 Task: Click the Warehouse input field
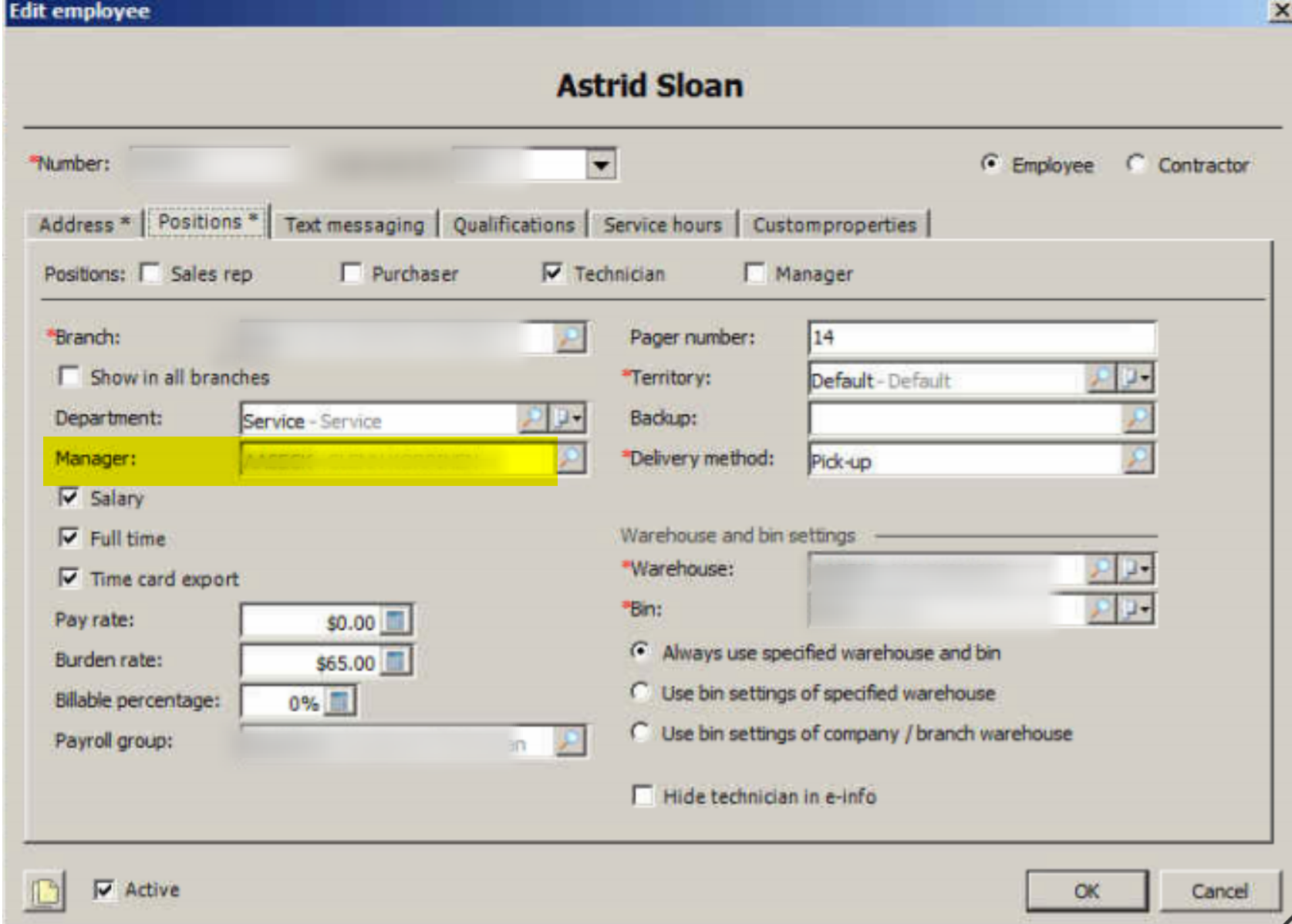point(947,569)
